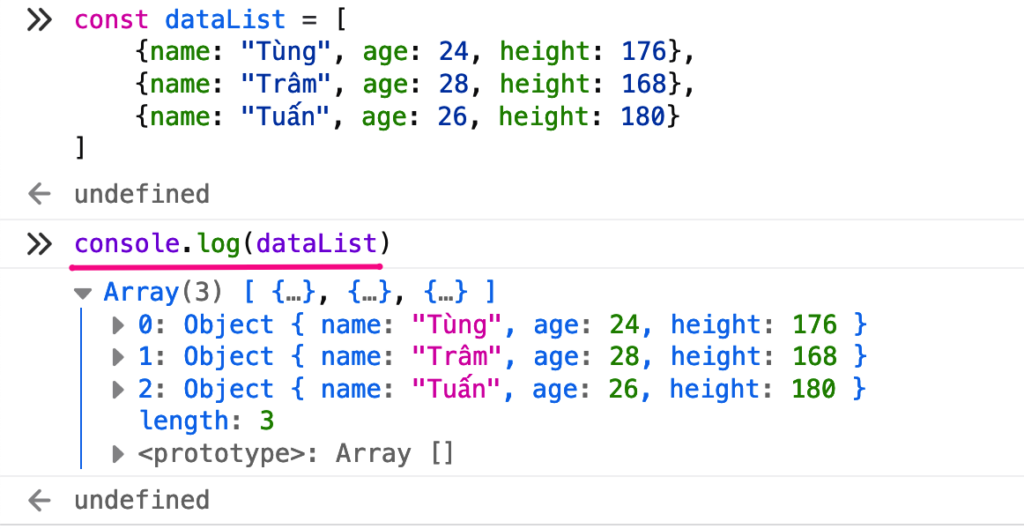Click the return arrow beside the bottom undefined
The width and height of the screenshot is (1024, 529).
click(39, 500)
